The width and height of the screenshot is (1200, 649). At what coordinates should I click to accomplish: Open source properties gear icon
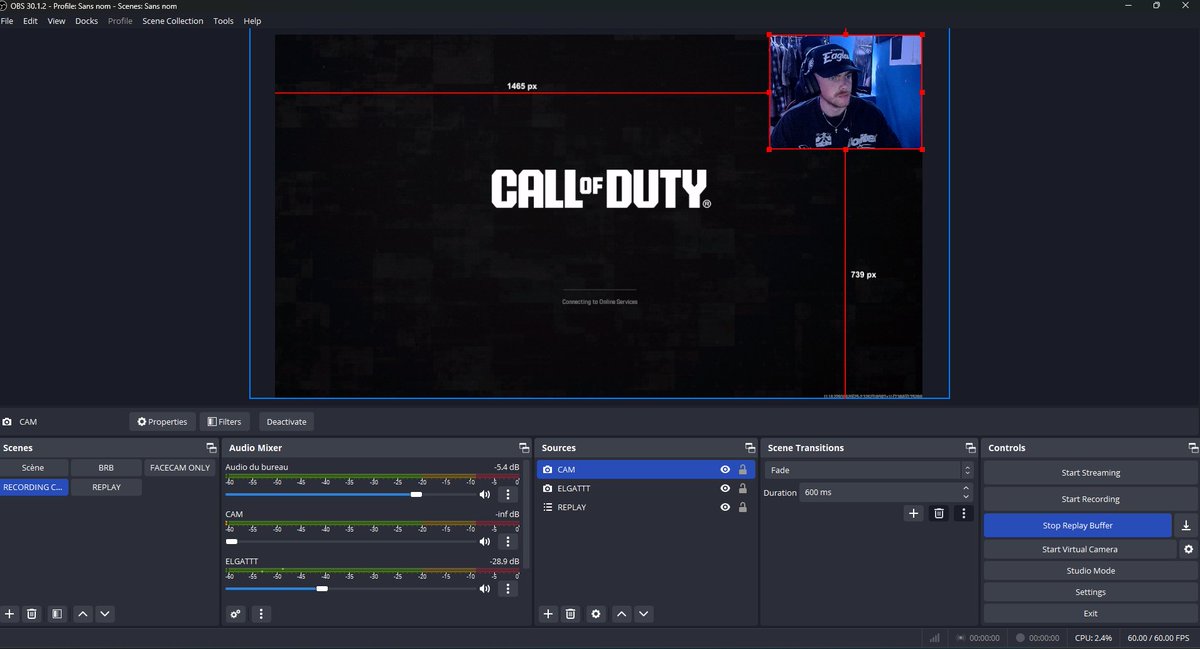click(596, 614)
